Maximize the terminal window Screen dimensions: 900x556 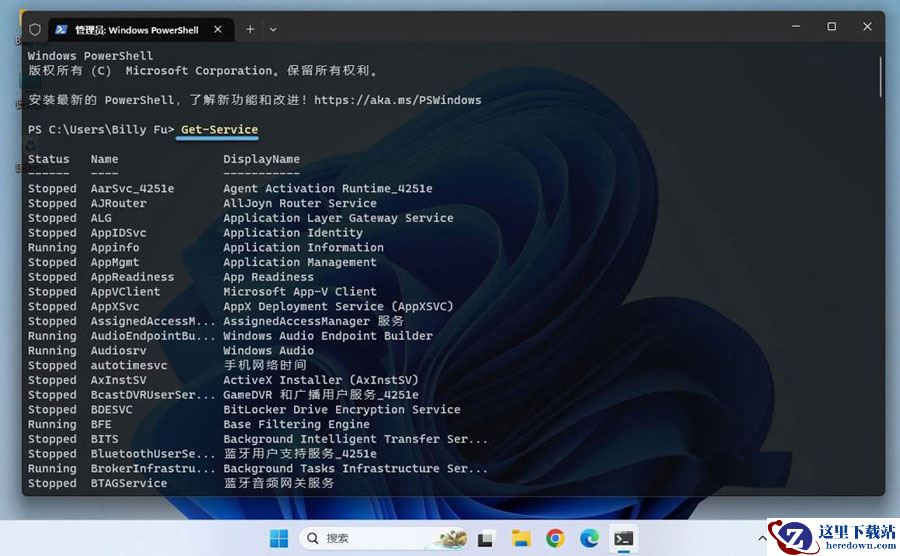click(x=832, y=26)
